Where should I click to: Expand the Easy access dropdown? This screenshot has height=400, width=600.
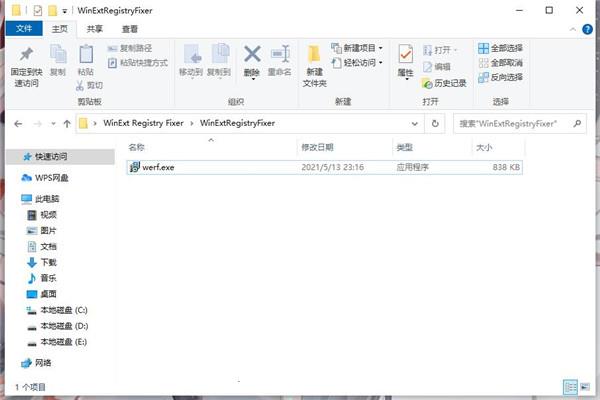381,62
